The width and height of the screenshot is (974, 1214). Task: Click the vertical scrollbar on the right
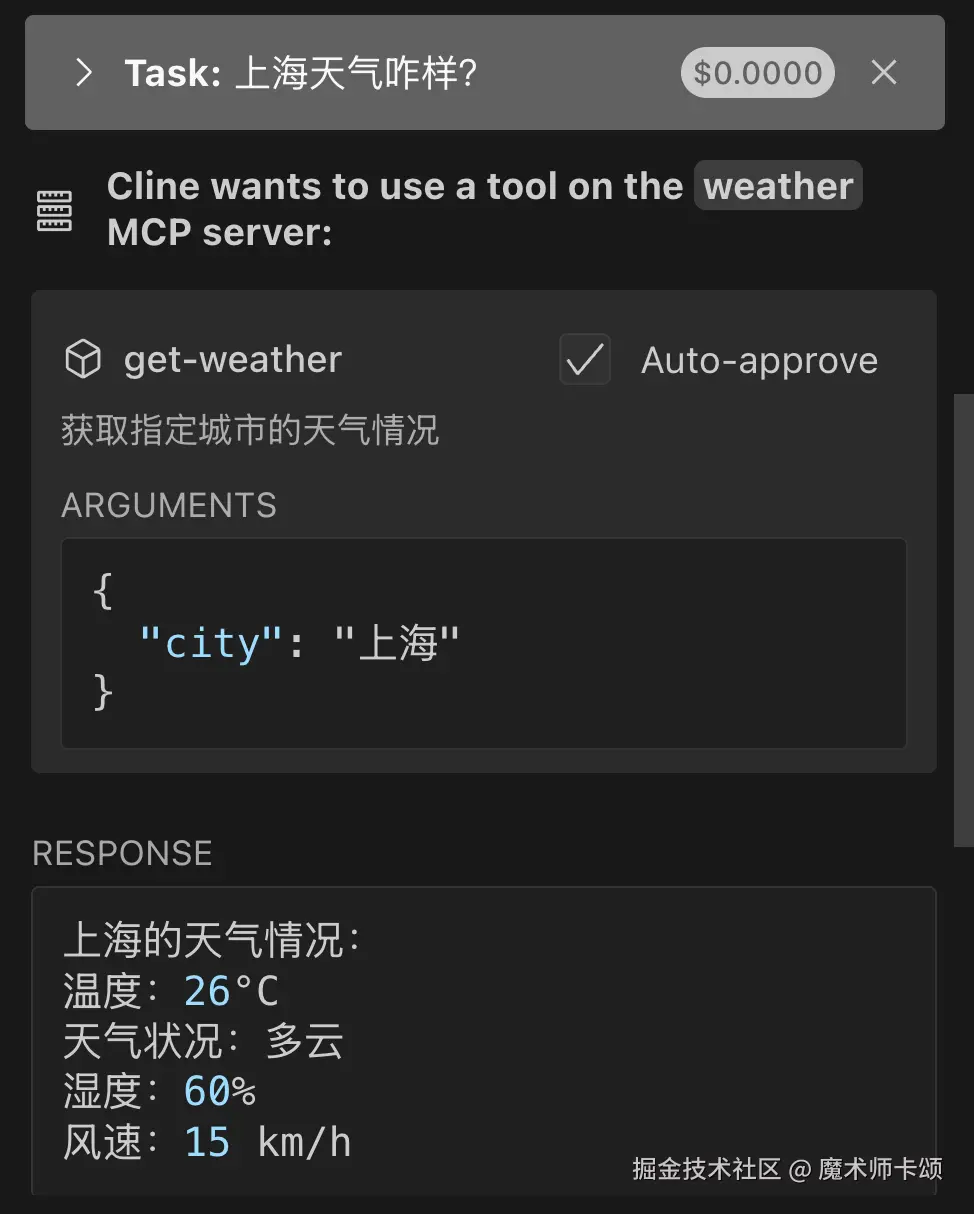(963, 620)
